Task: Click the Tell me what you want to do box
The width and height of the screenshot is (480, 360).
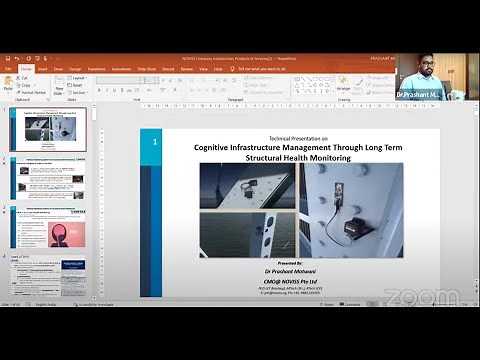Action: tap(262, 69)
